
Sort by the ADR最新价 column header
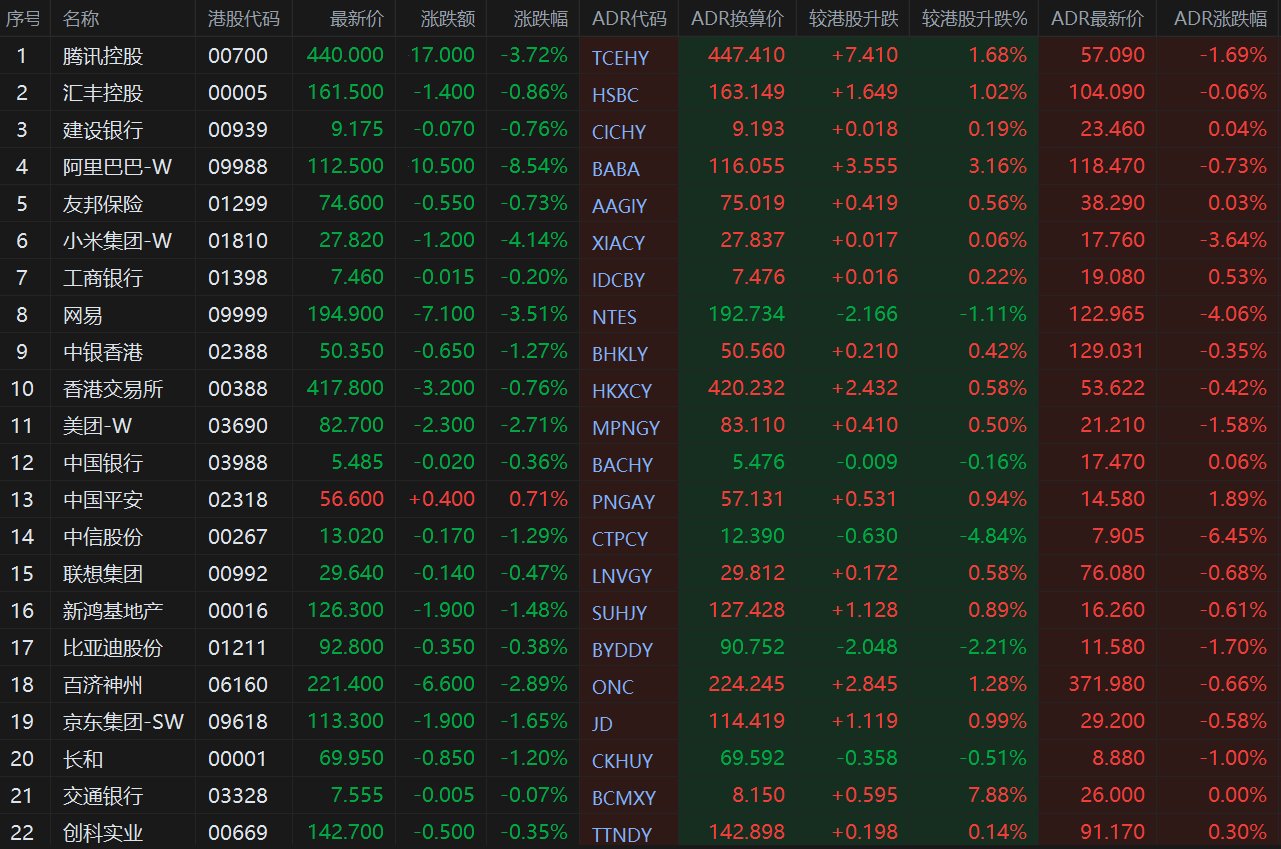(x=1098, y=19)
